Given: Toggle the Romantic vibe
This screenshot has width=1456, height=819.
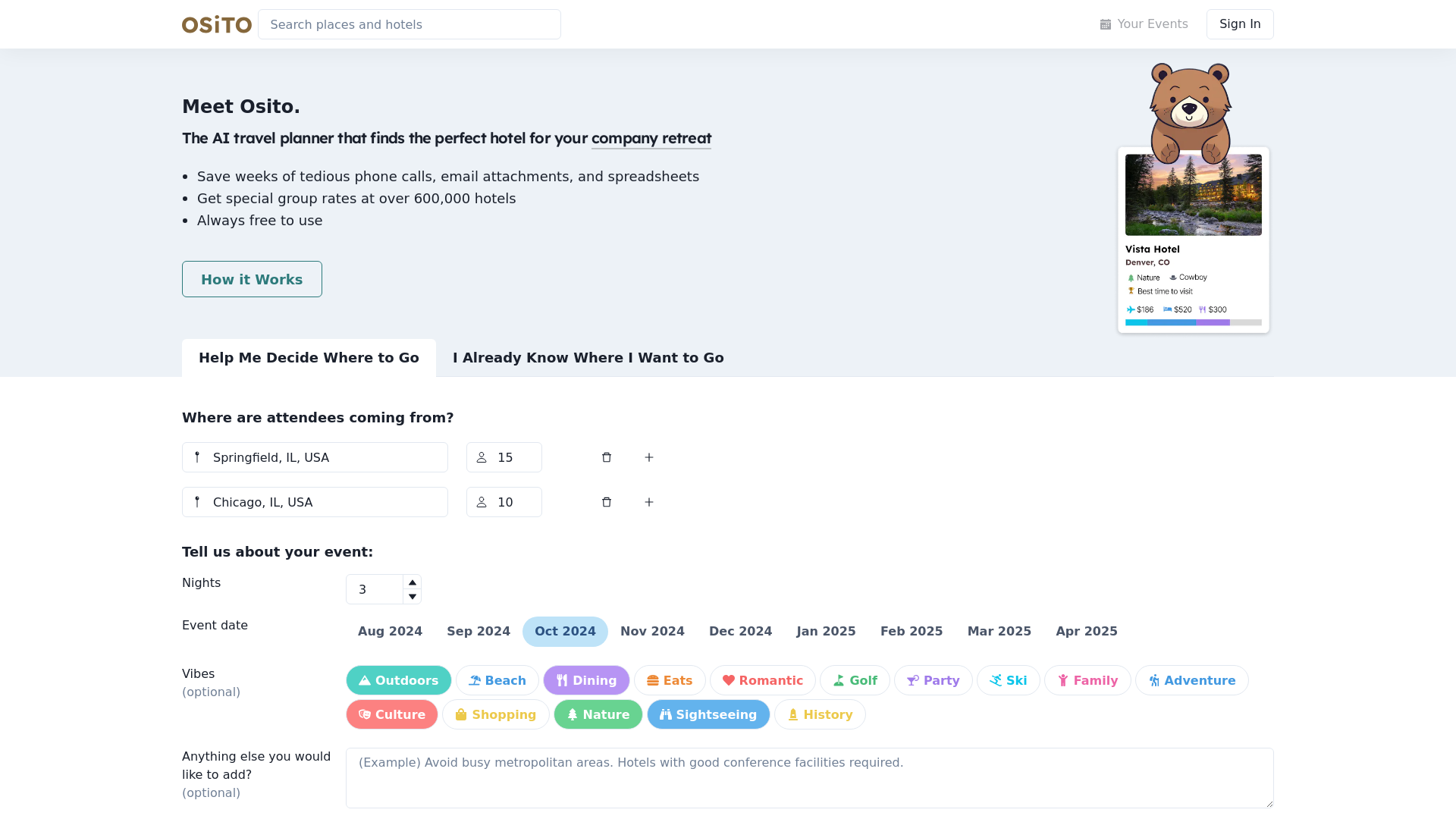Looking at the screenshot, I should [x=763, y=680].
